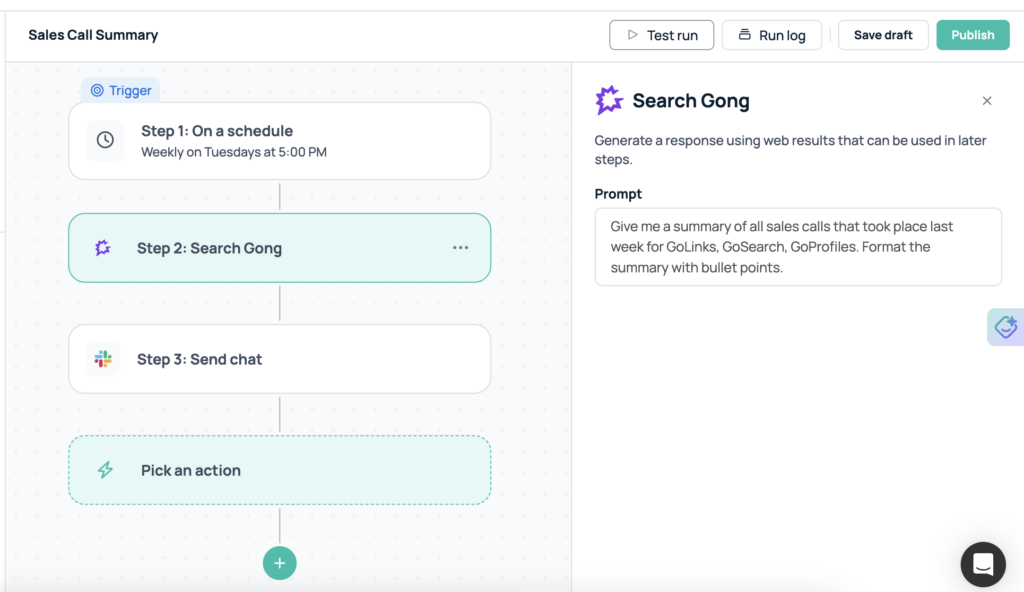Viewport: 1024px width, 592px height.
Task: Select Step 1: On a schedule card
Action: (279, 141)
